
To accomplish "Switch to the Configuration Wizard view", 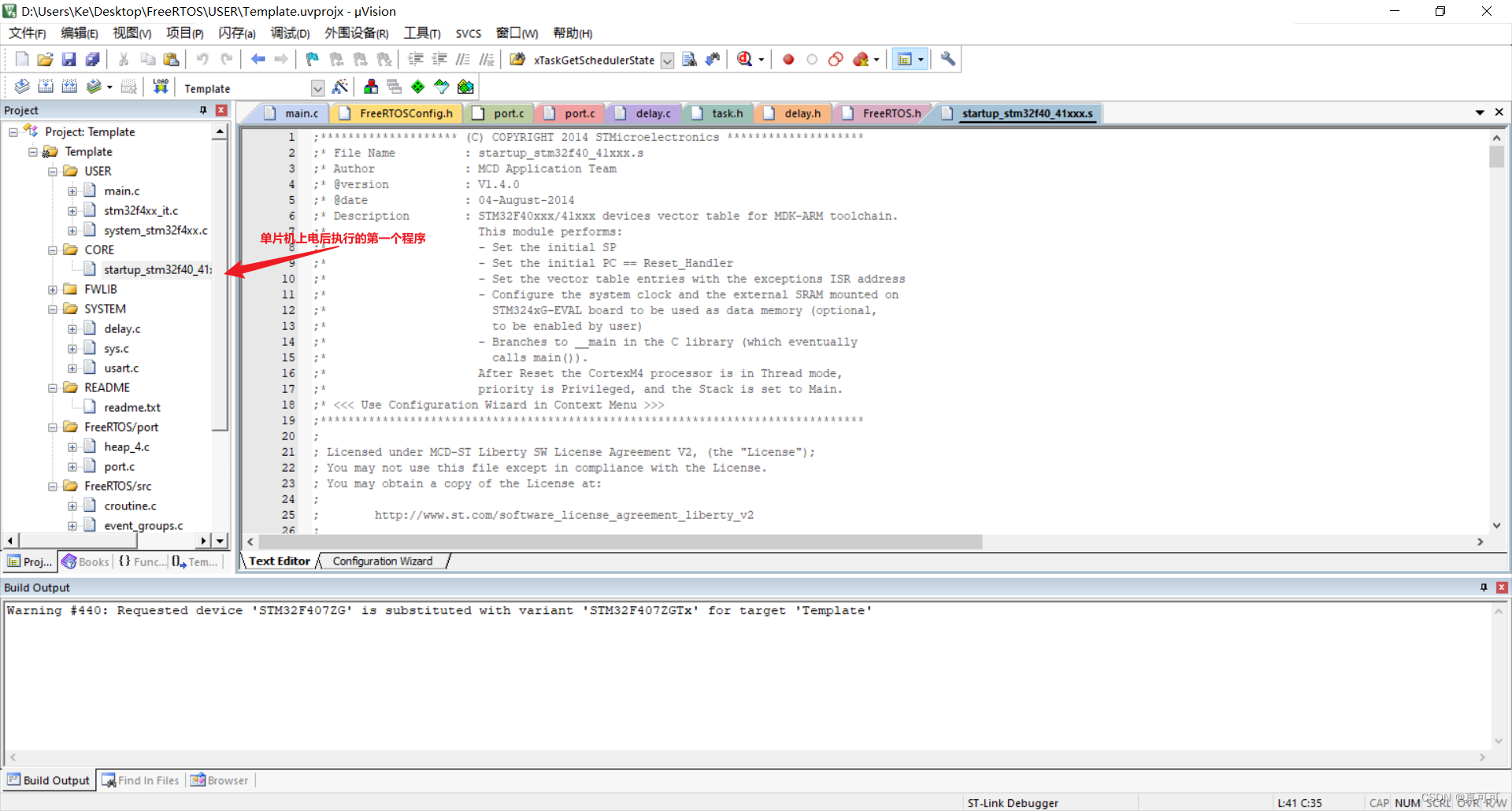I will tap(382, 561).
